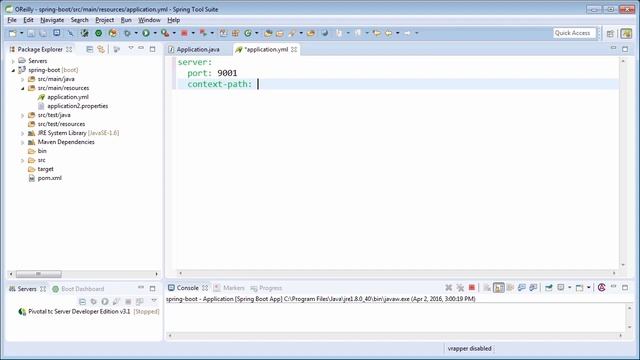Expand the JRE System Library node
The width and height of the screenshot is (640, 360).
click(x=23, y=133)
